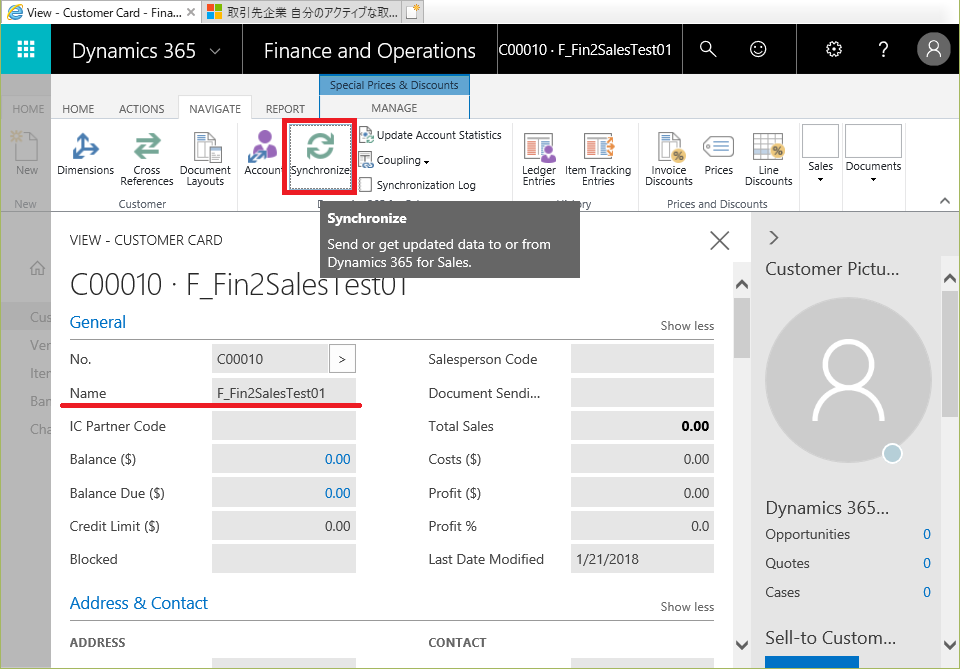The height and width of the screenshot is (669, 960).
Task: Collapse the ribbon with the caret
Action: pyautogui.click(x=945, y=201)
